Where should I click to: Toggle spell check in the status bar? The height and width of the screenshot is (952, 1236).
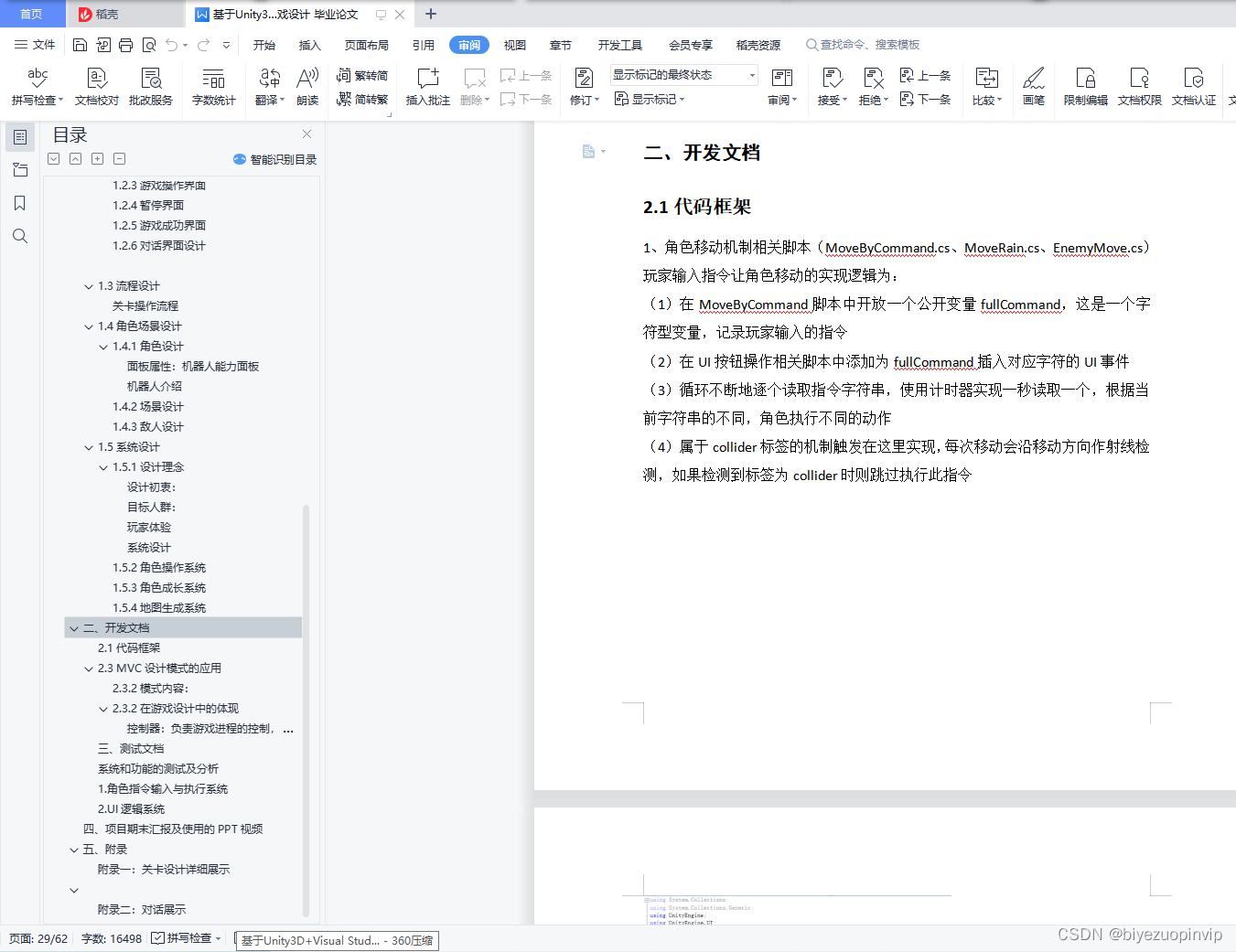187,938
